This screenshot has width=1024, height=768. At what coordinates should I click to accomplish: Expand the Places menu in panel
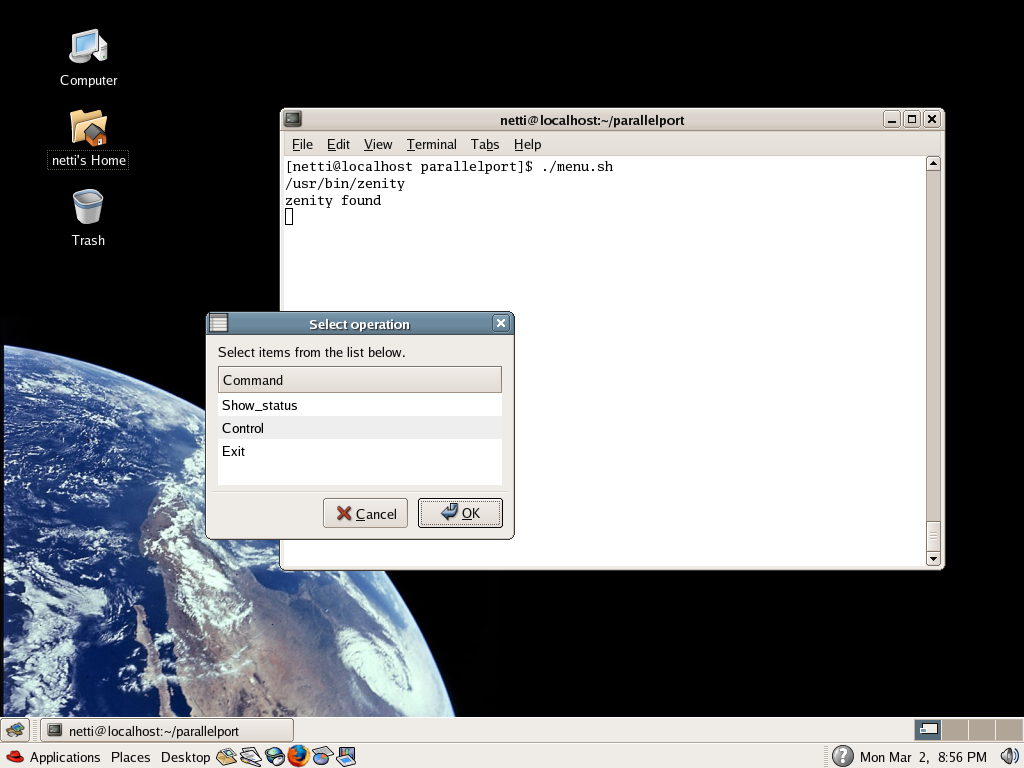[130, 757]
